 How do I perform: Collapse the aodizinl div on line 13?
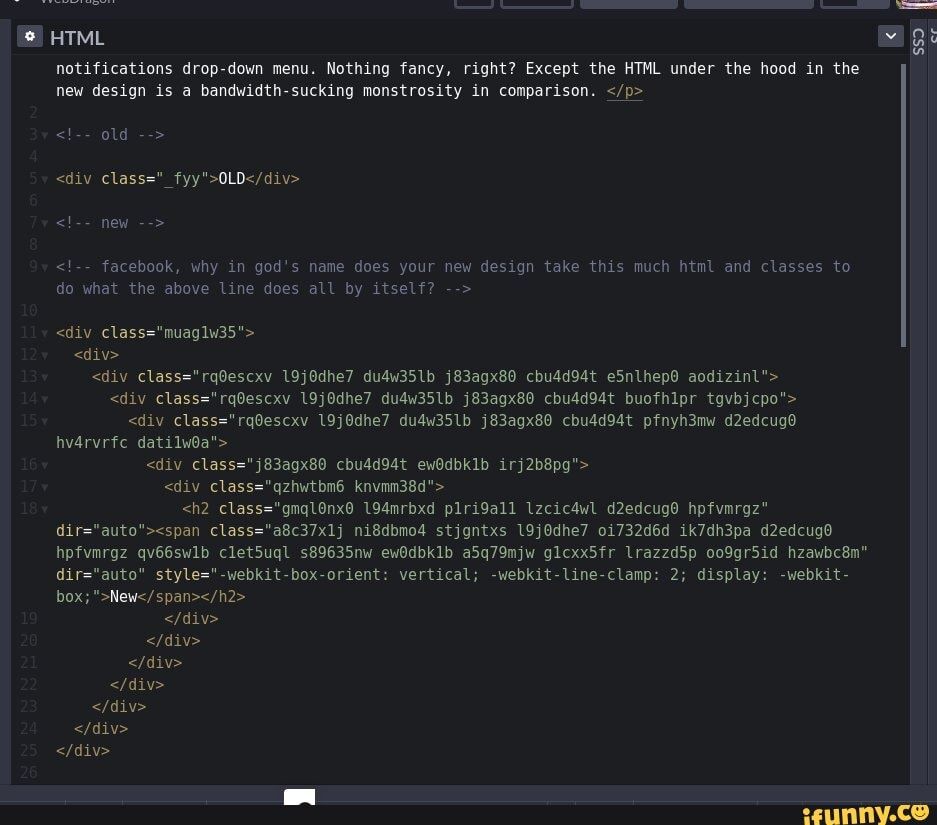point(45,377)
